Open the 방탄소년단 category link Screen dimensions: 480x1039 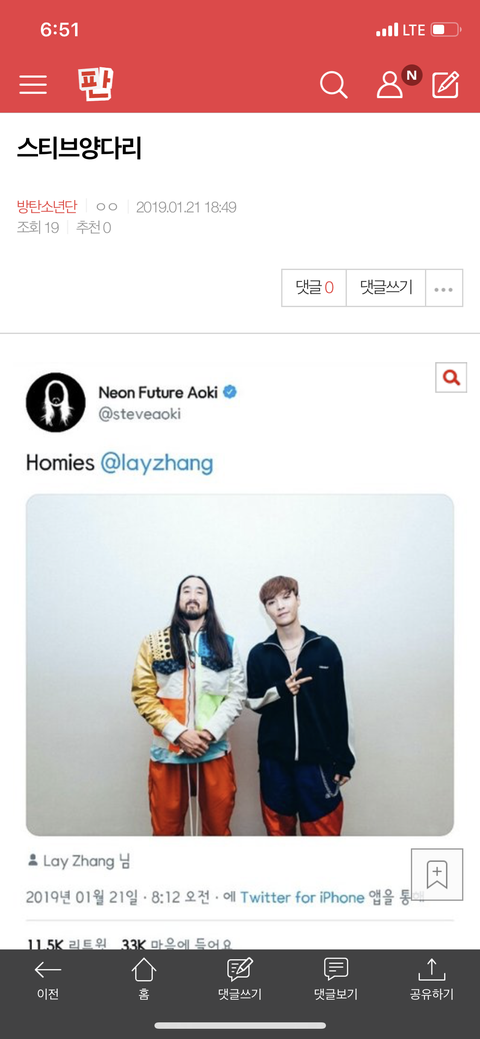click(47, 207)
